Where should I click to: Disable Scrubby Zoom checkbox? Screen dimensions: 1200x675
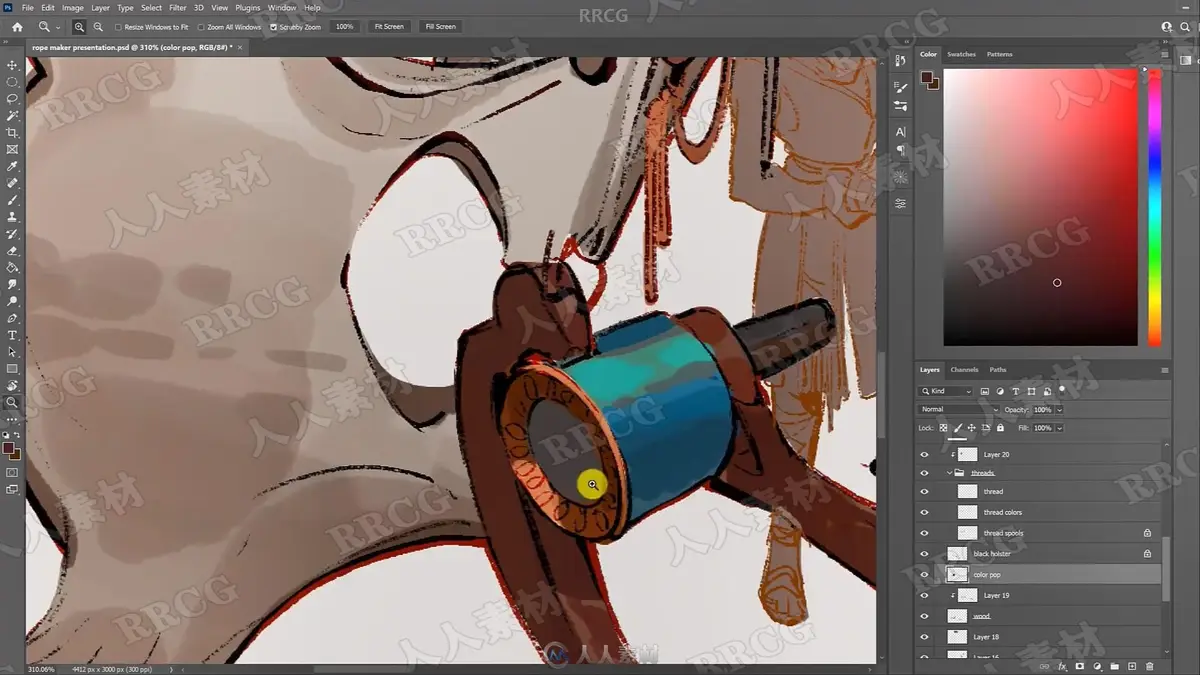point(274,27)
